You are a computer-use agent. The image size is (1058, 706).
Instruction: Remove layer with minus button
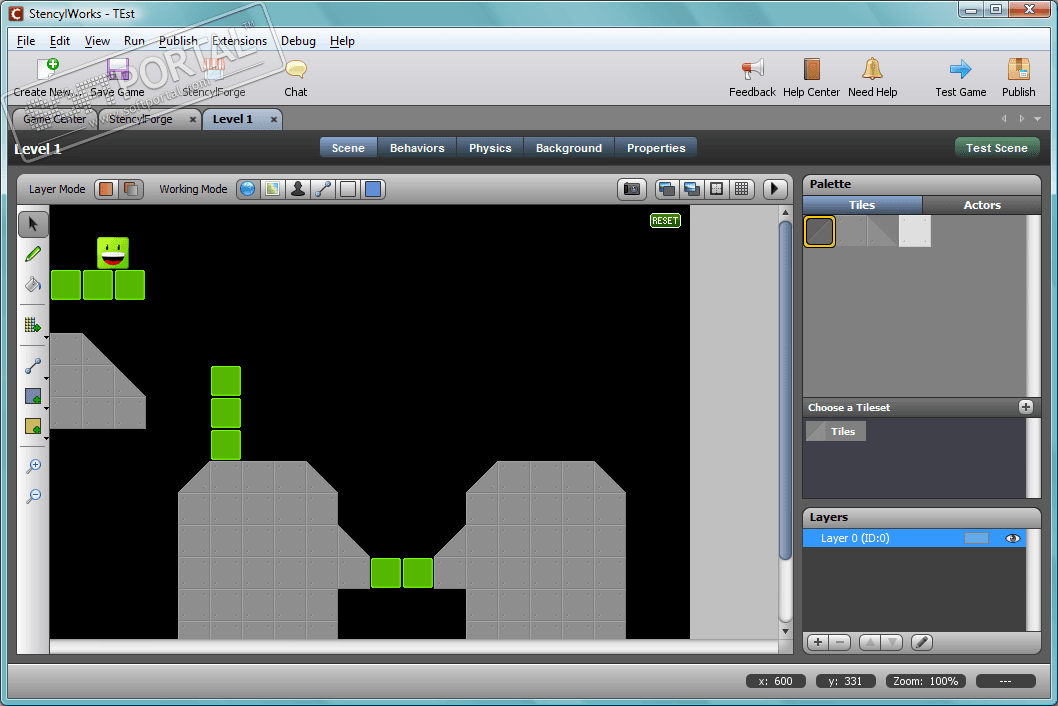point(839,642)
